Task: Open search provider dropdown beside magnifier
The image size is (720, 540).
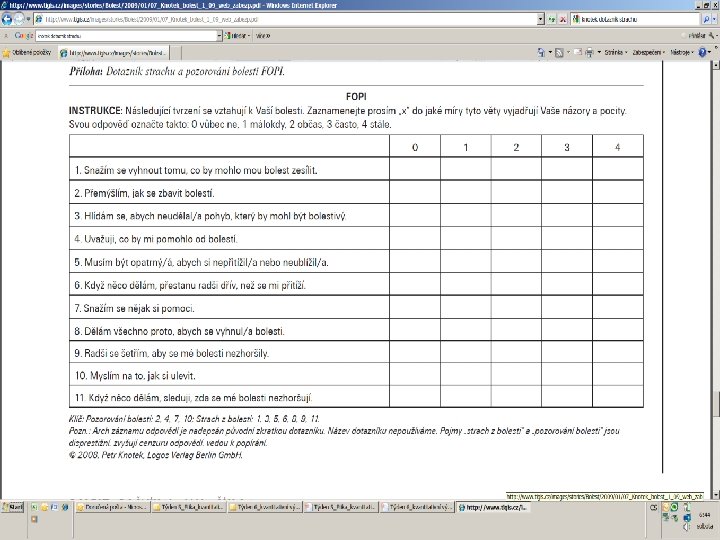Action: tap(715, 19)
